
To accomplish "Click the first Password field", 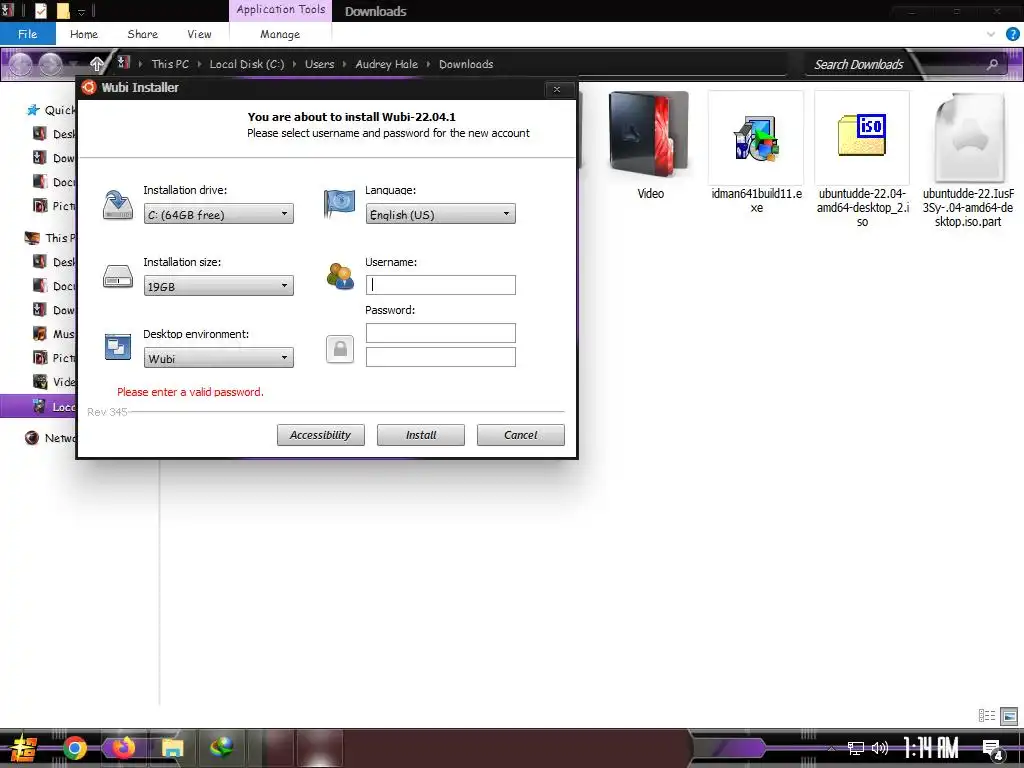I will 440,333.
